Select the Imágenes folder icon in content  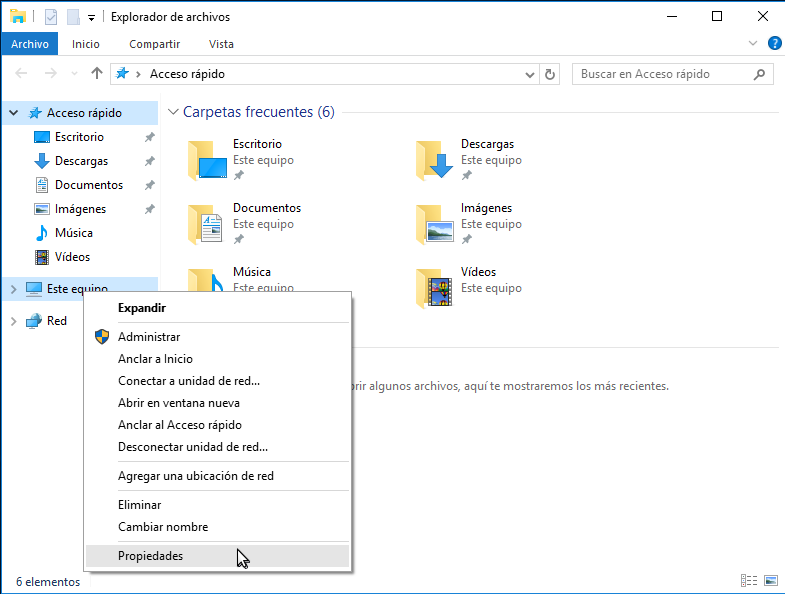click(435, 224)
